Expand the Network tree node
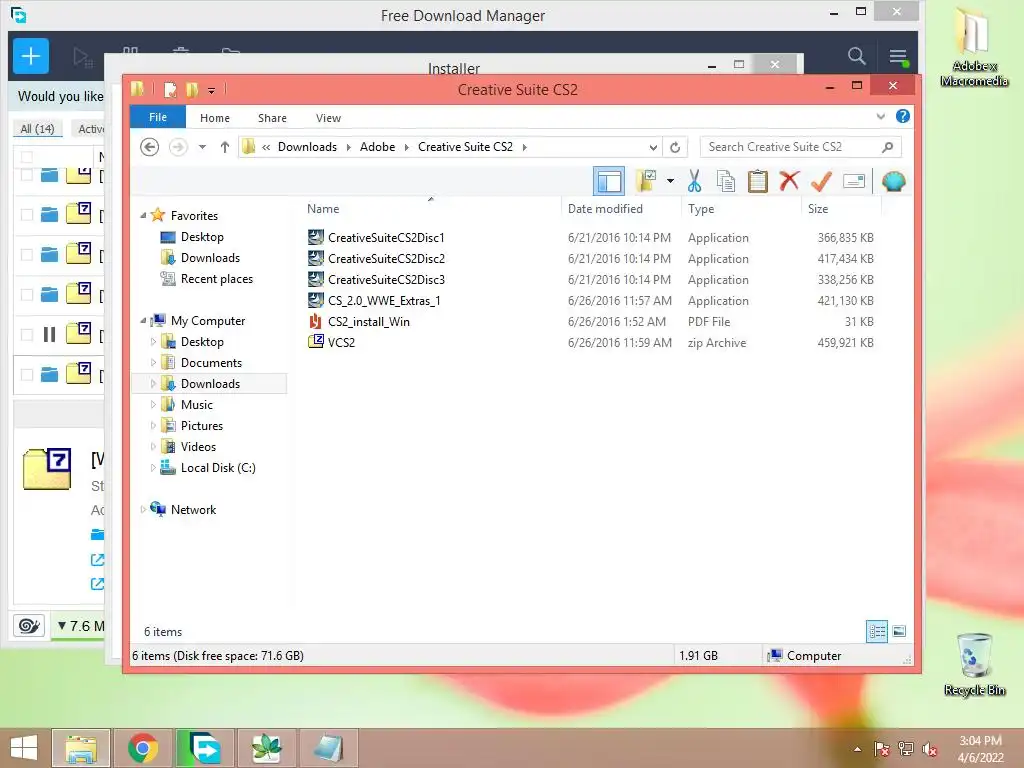The height and width of the screenshot is (768, 1024). pyautogui.click(x=143, y=509)
